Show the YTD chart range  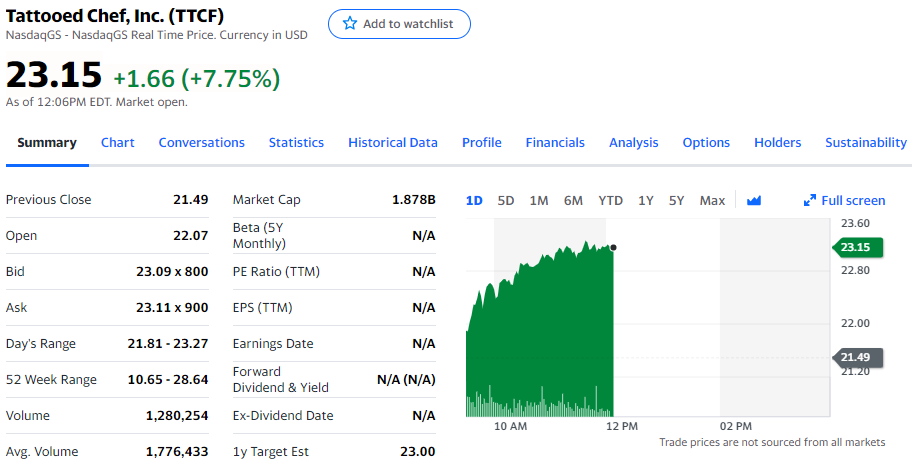tap(610, 201)
